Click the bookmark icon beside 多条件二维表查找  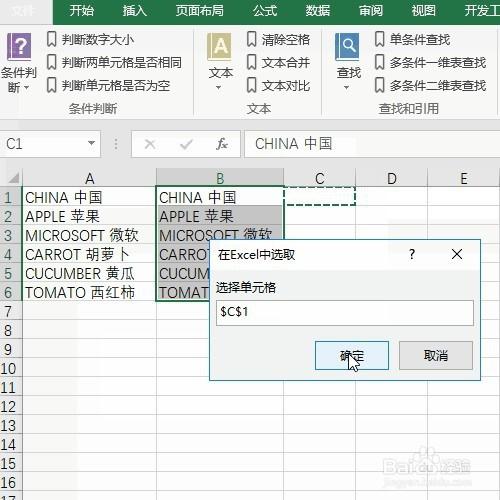pyautogui.click(x=379, y=85)
